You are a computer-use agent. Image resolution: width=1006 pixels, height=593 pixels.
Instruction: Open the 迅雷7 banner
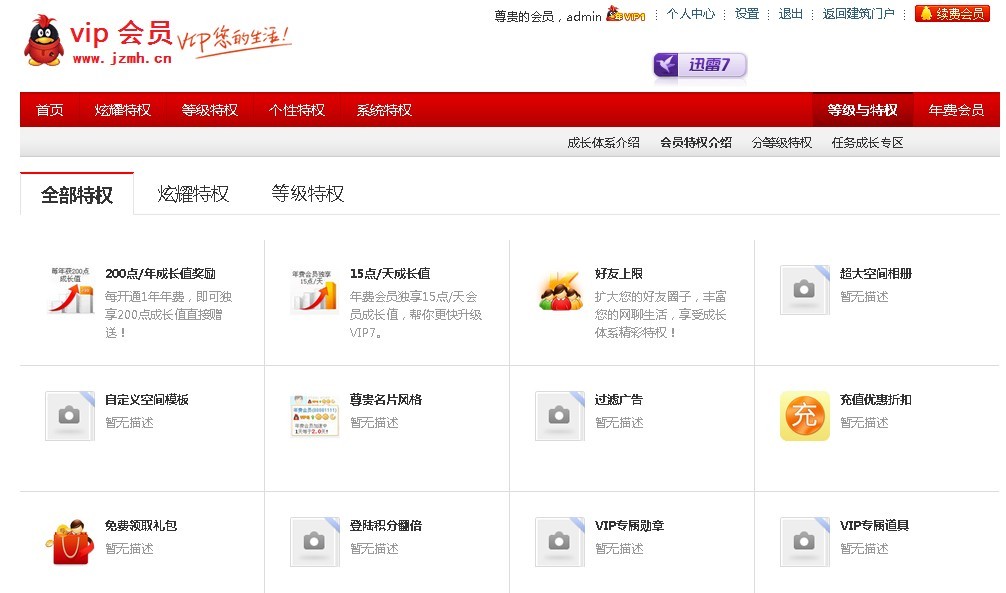pos(700,65)
